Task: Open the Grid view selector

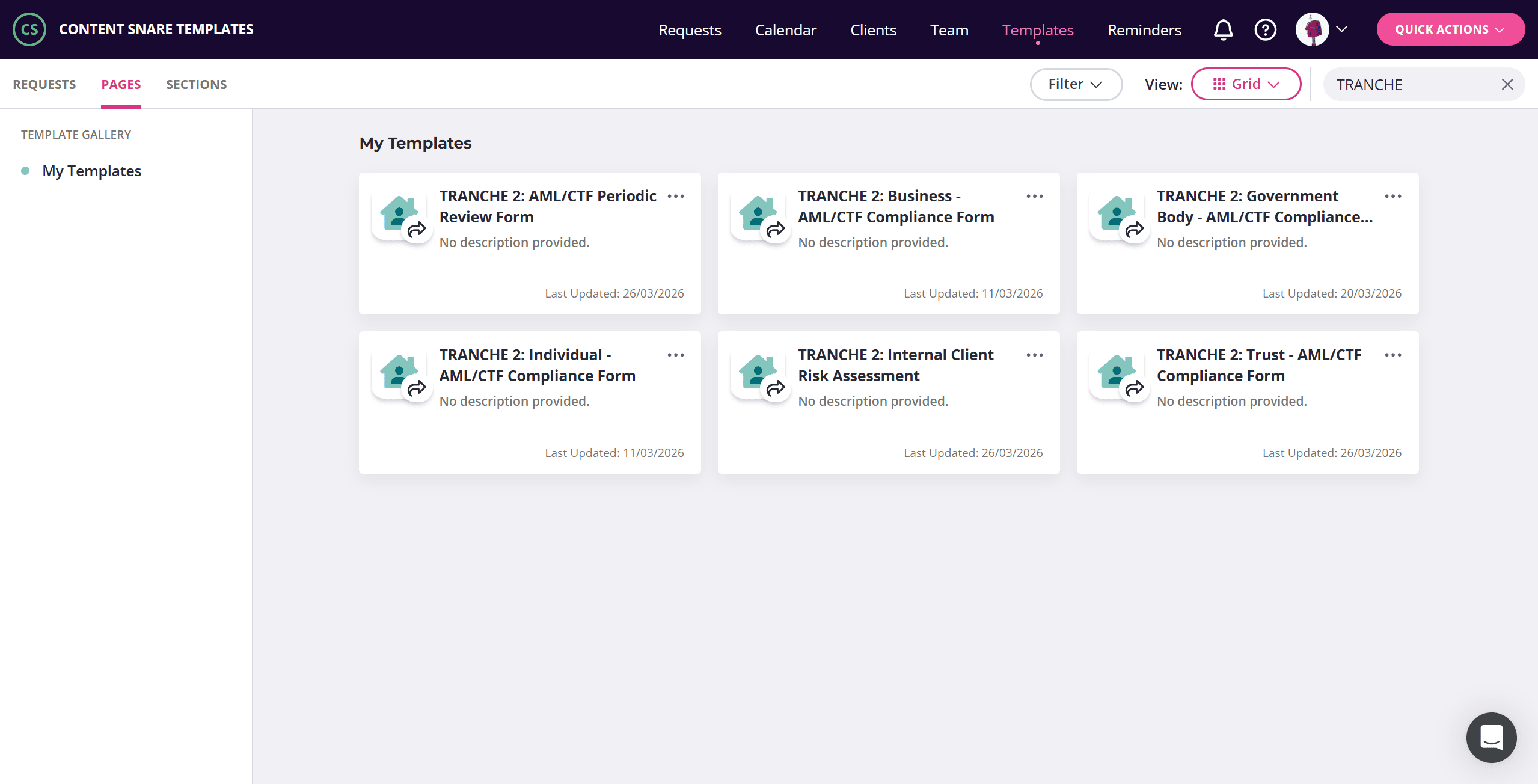Action: click(1246, 84)
